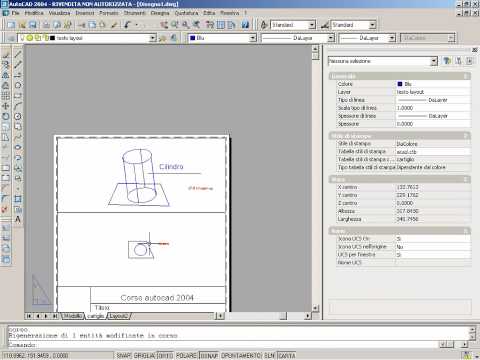Switch to the Modello tab
480x360 pixels.
(x=73, y=316)
